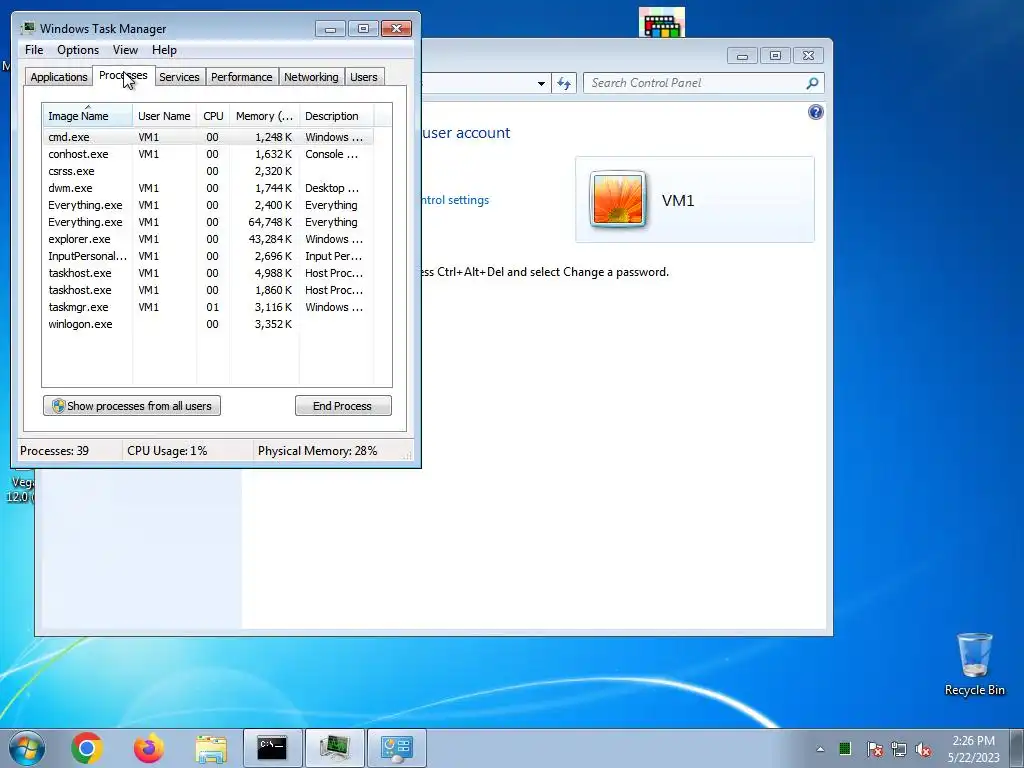
Task: Open Control Panel help question mark icon
Action: pos(816,112)
